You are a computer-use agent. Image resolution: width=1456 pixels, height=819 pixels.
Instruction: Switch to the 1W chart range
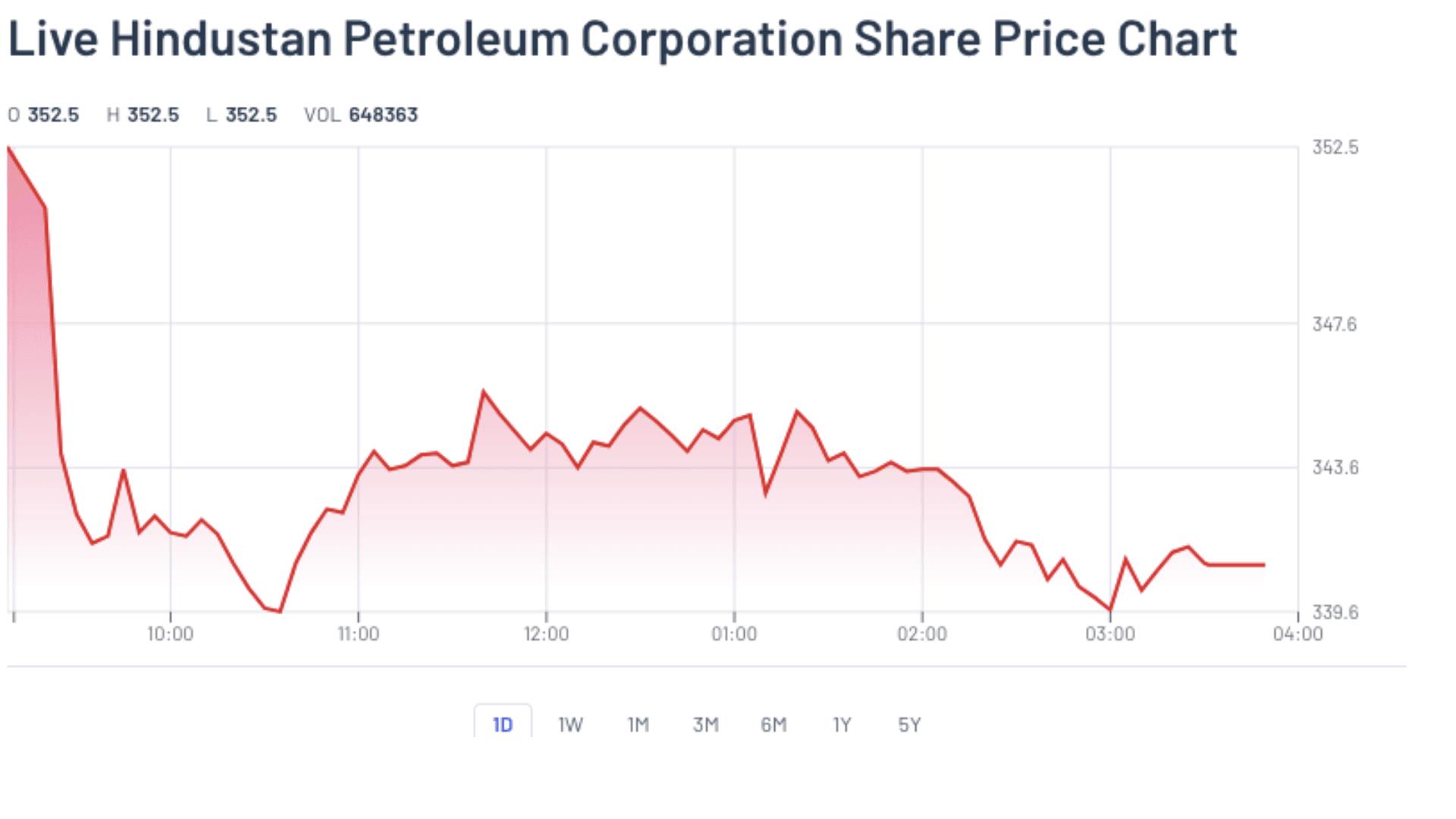(x=570, y=725)
